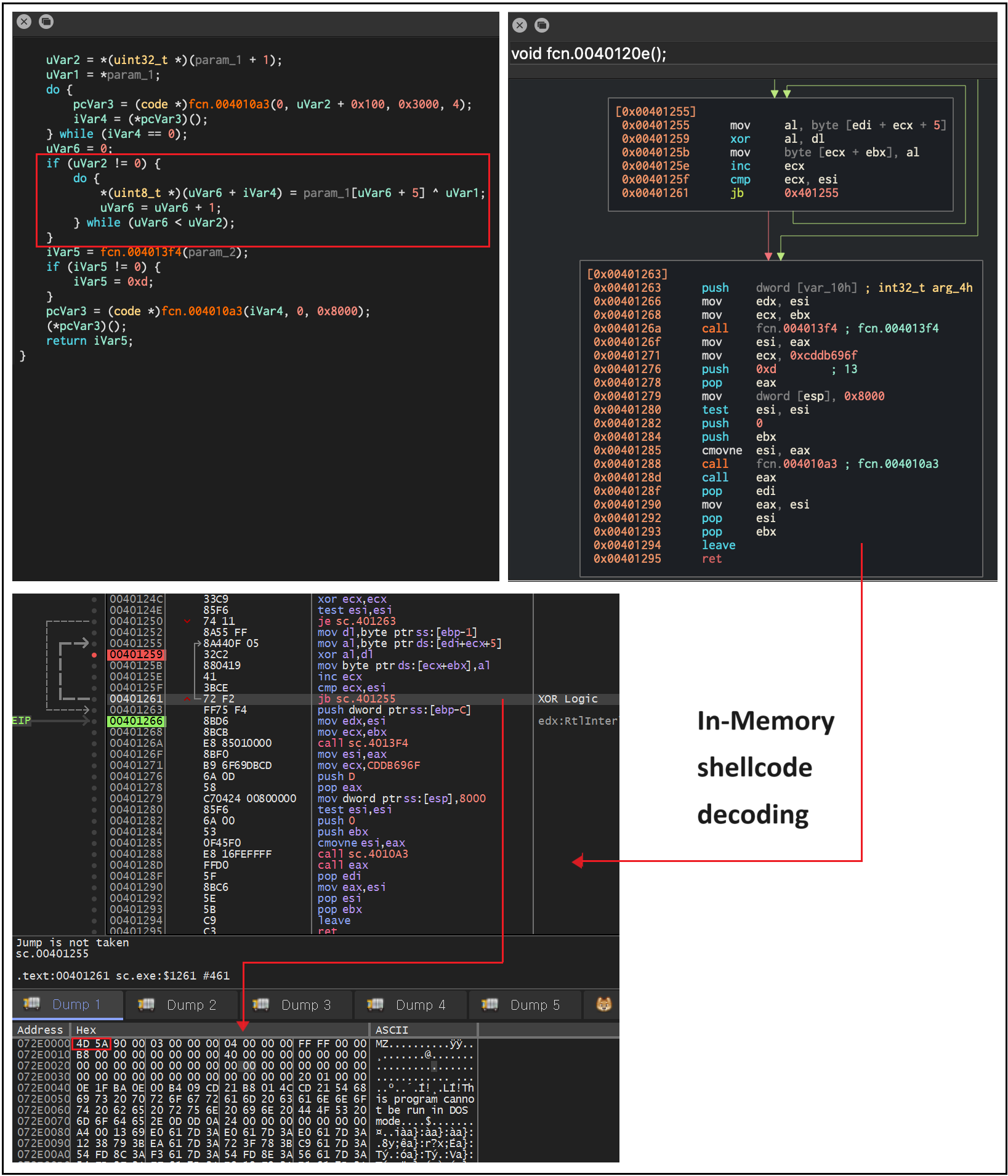Click the truck icon on the Dump 1 tab
Image resolution: width=1008 pixels, height=1176 pixels.
pyautogui.click(x=31, y=1004)
